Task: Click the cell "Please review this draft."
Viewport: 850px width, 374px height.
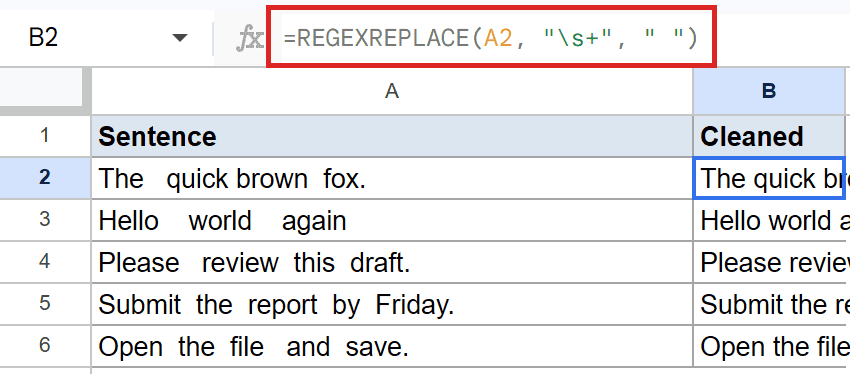Action: pyautogui.click(x=392, y=262)
